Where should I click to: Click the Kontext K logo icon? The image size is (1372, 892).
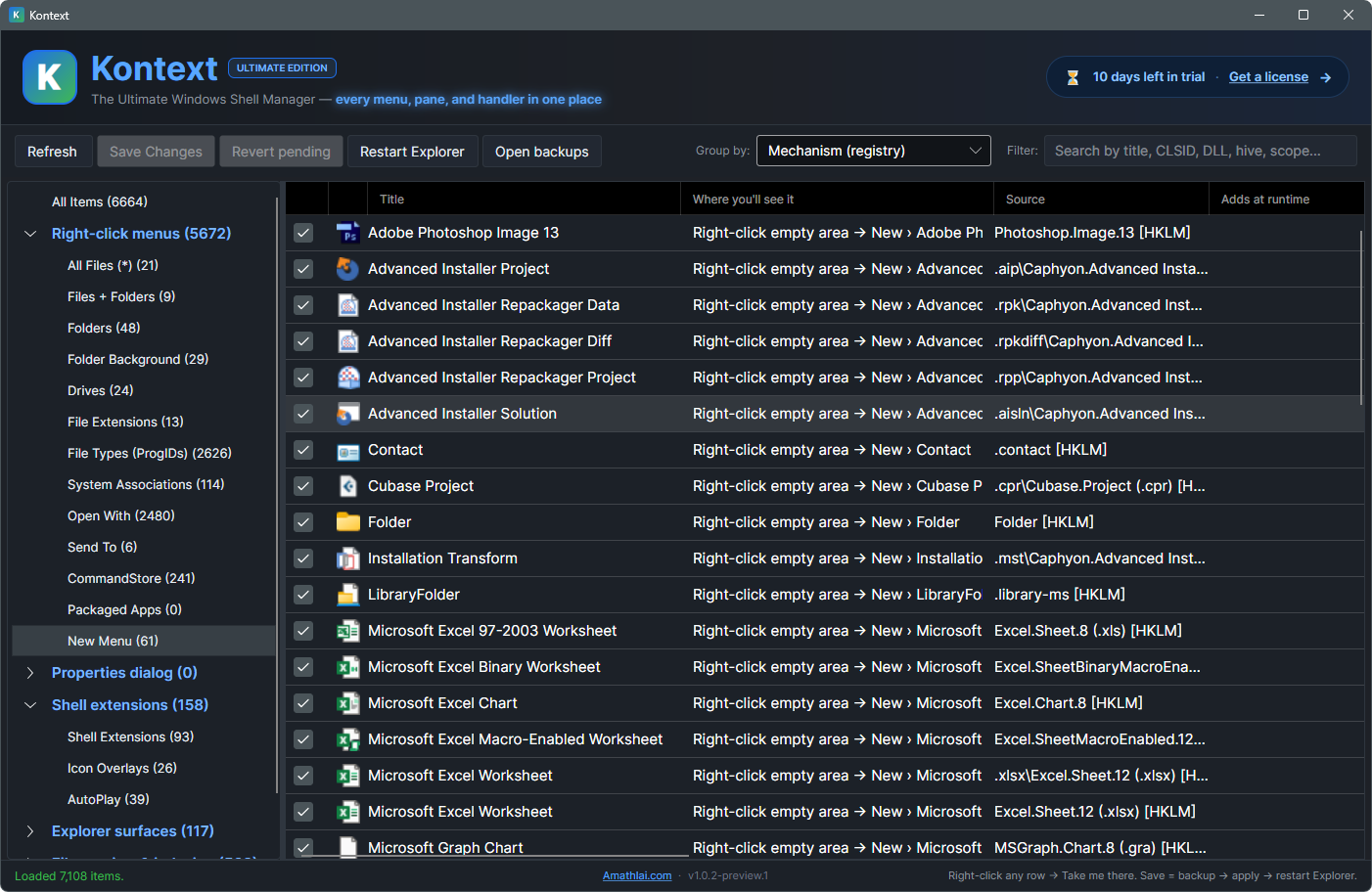pyautogui.click(x=50, y=77)
